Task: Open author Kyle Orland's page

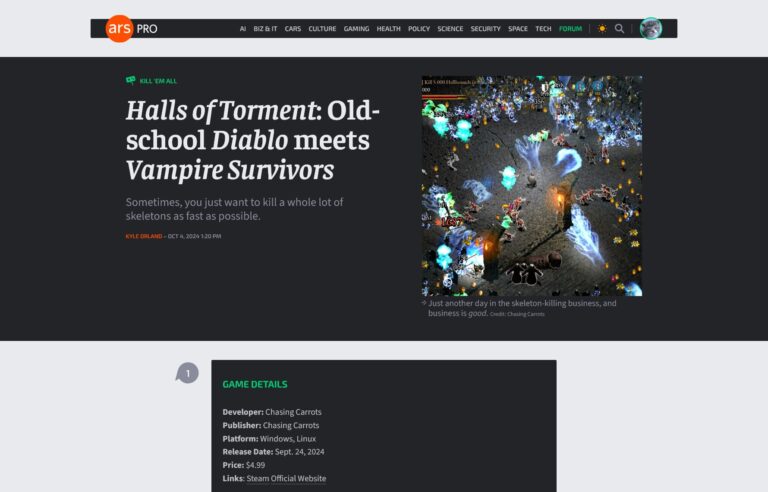Action: pos(144,236)
